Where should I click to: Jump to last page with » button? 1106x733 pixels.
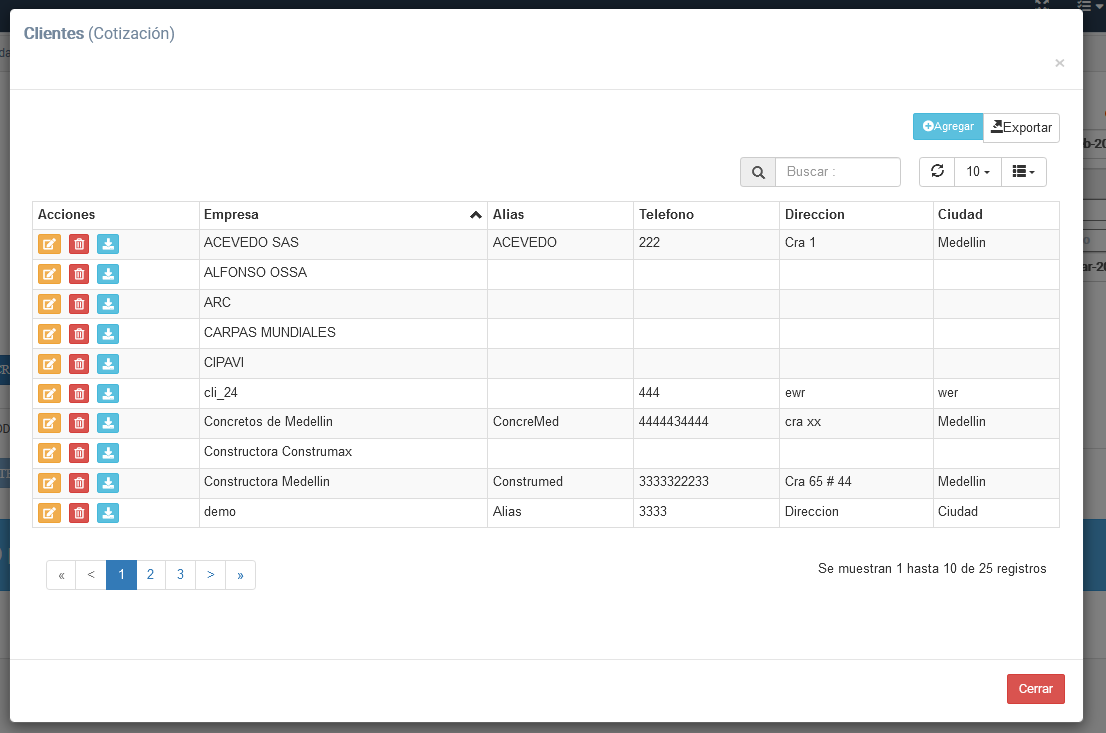tap(240, 575)
